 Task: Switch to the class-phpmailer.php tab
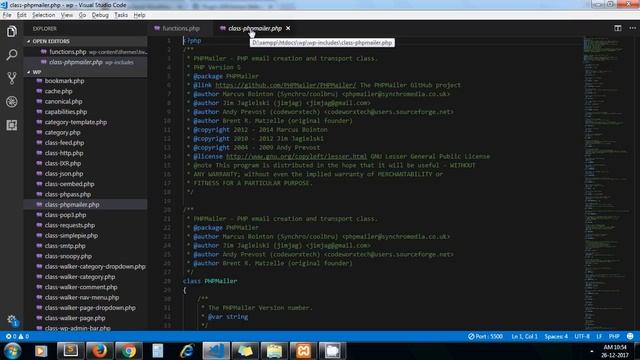(255, 28)
